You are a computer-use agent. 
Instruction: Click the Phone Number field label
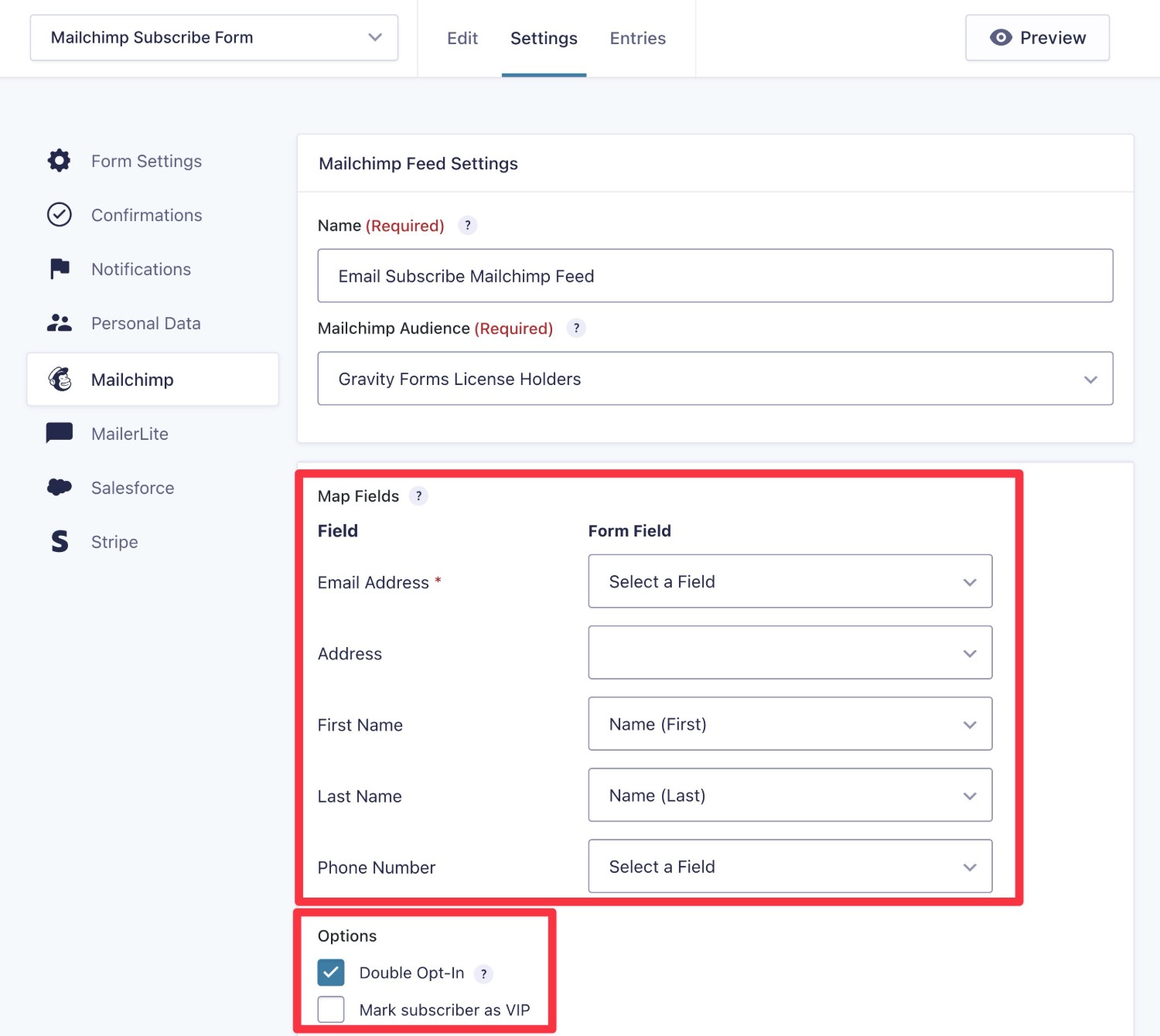376,867
